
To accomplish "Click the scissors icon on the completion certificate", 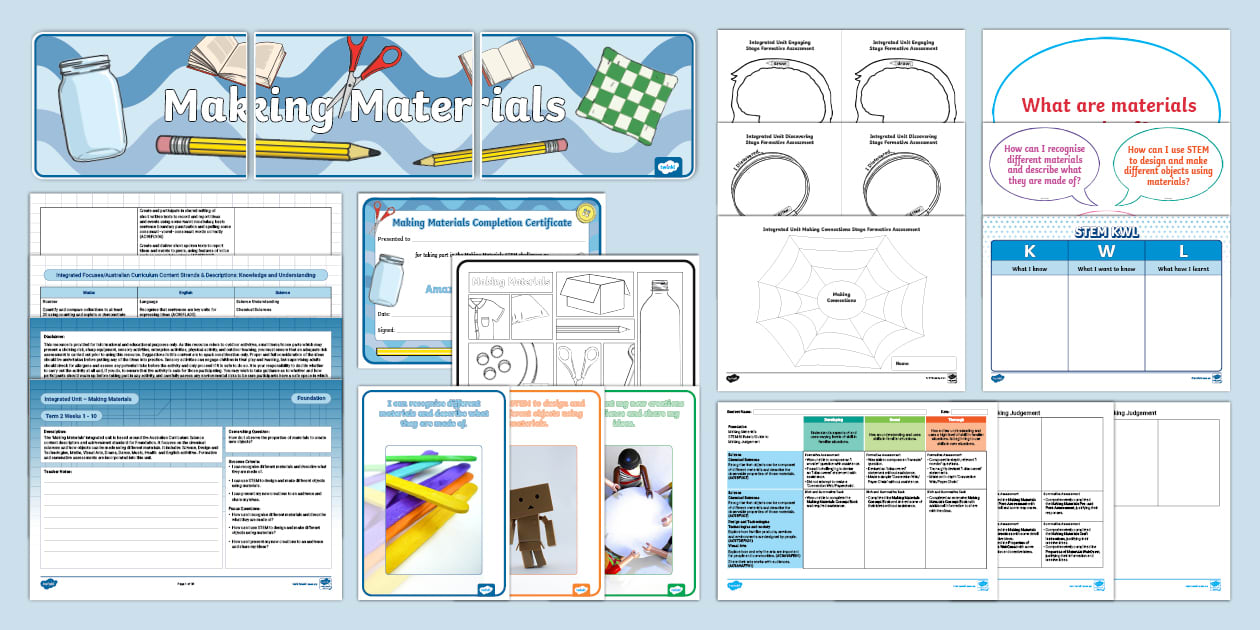I will (382, 216).
